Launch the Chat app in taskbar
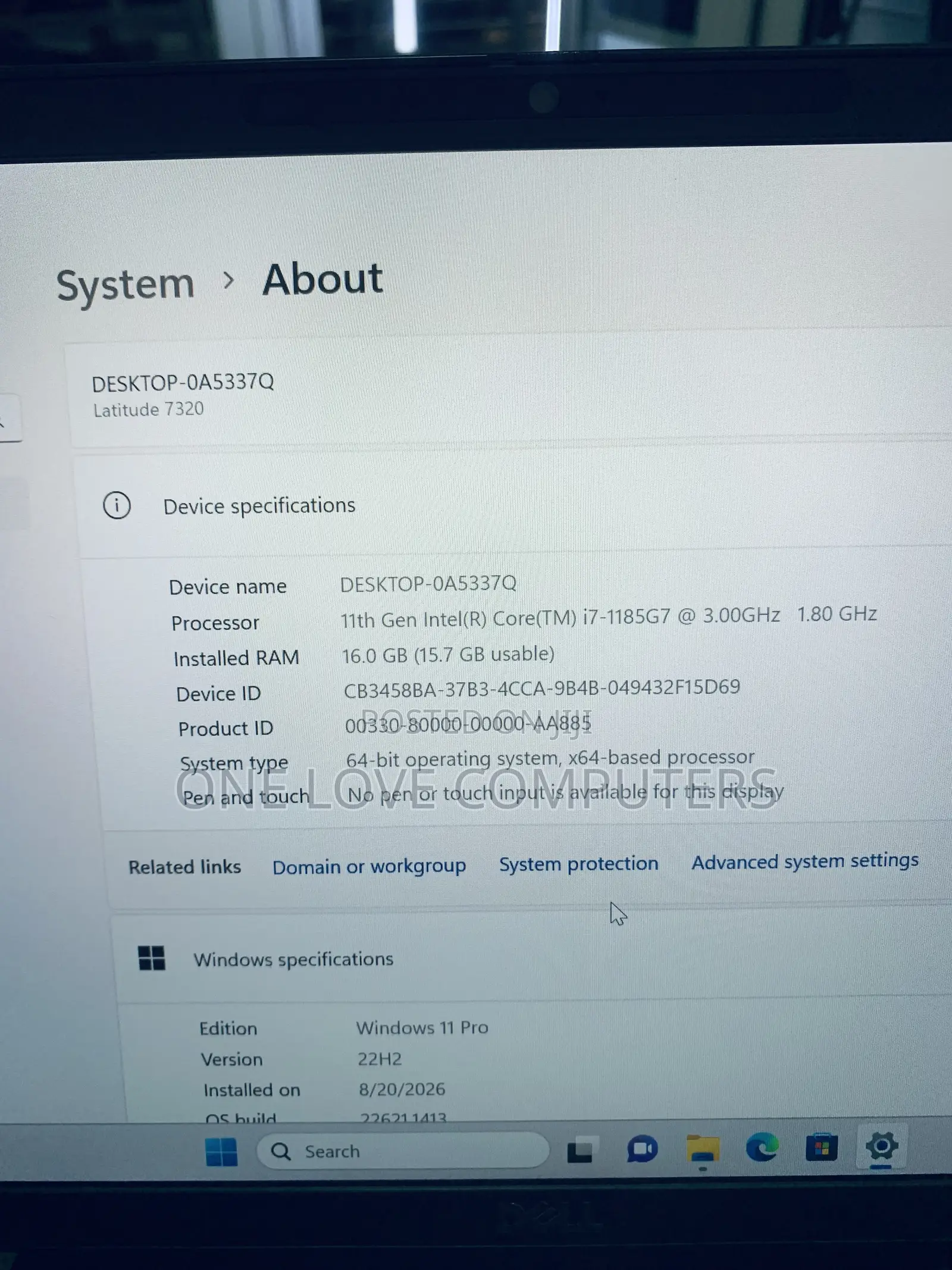 click(642, 1149)
